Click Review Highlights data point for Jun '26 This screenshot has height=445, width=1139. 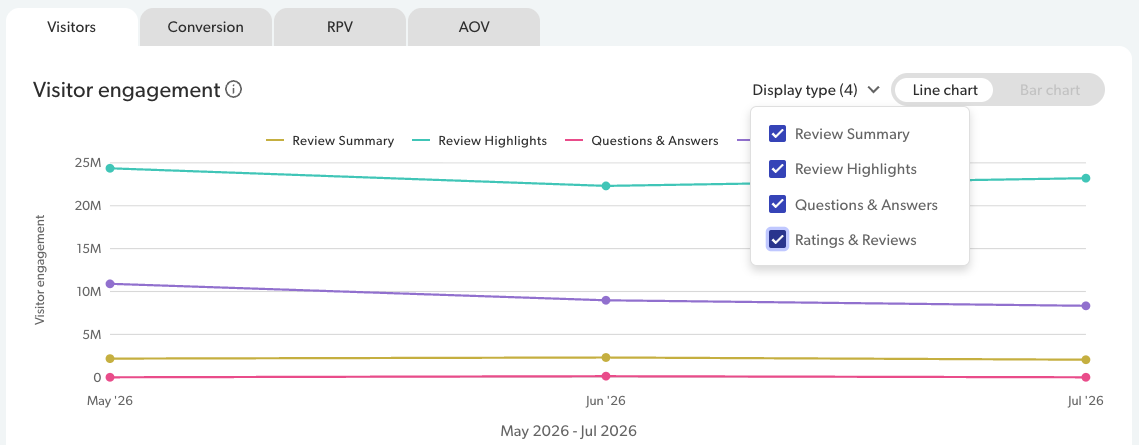click(606, 186)
